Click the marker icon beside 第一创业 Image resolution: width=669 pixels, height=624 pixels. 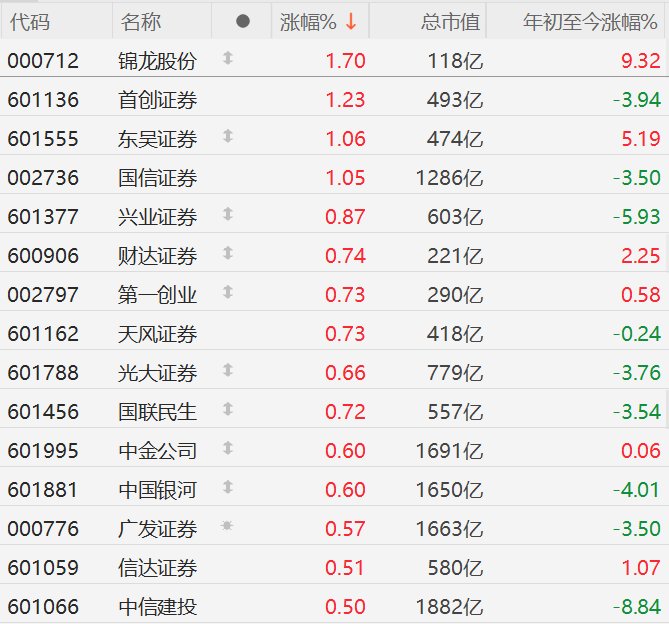pos(228,293)
